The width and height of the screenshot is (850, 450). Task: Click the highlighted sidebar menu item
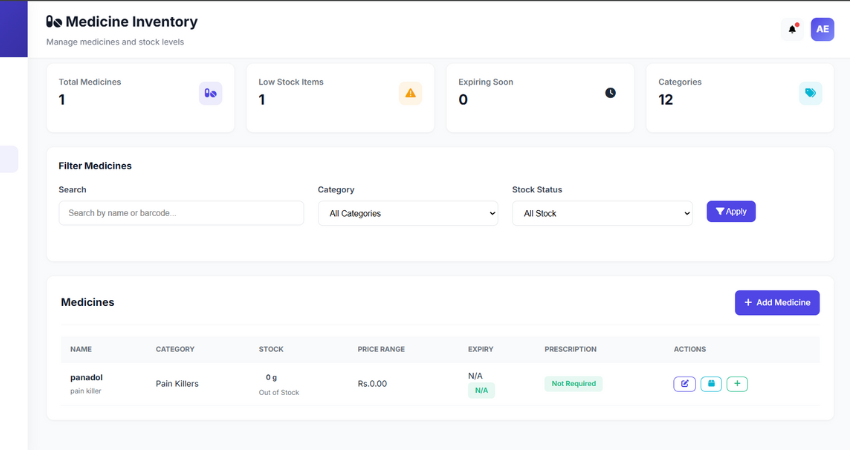tap(9, 159)
